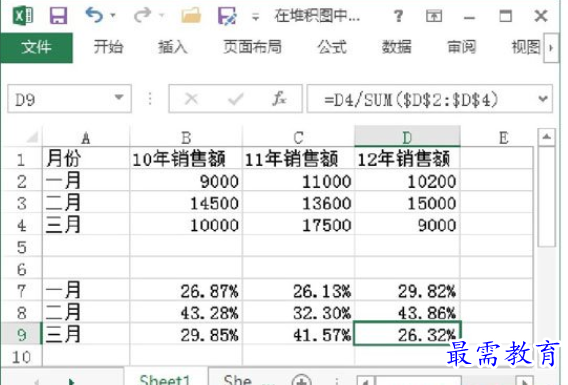
Task: Select cell showing 29.85%
Action: click(x=186, y=335)
